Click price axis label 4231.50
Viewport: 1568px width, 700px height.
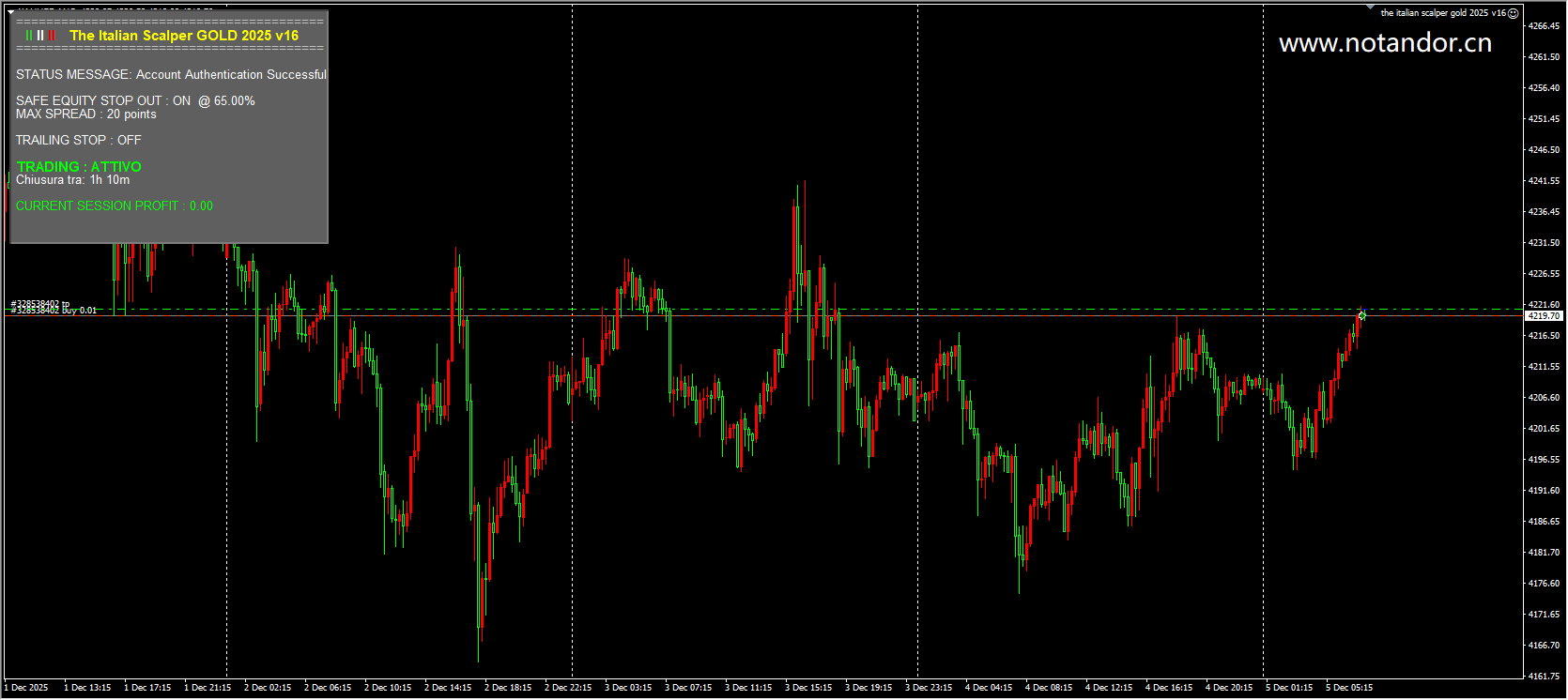click(x=1544, y=243)
